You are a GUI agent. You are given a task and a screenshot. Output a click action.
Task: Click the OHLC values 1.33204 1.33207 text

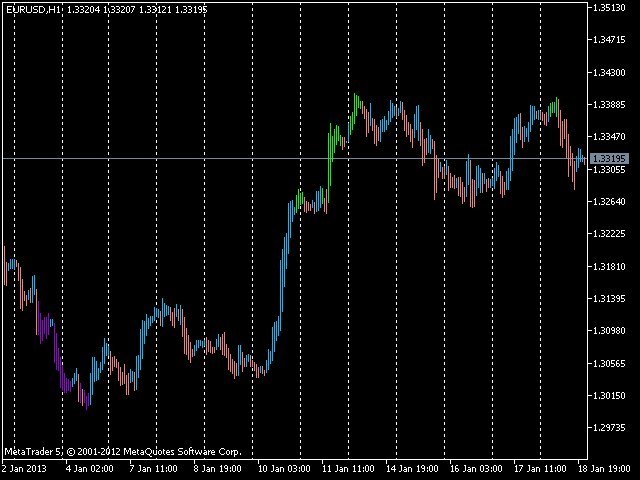[x=101, y=10]
